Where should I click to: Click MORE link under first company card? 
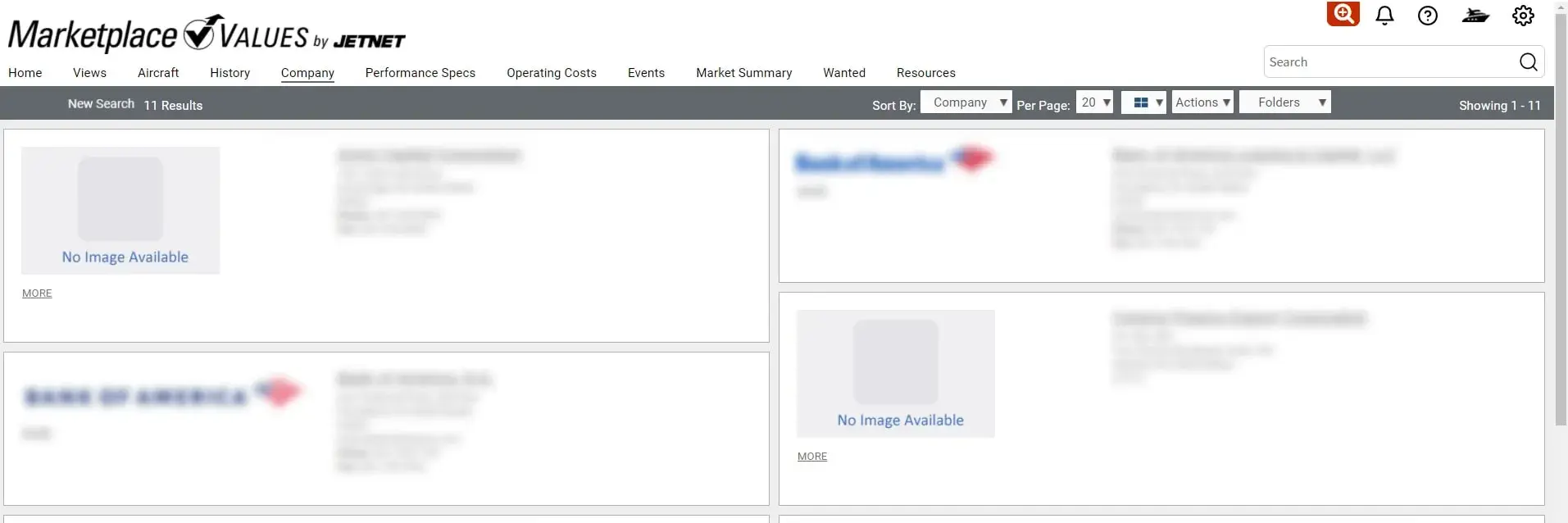[37, 293]
